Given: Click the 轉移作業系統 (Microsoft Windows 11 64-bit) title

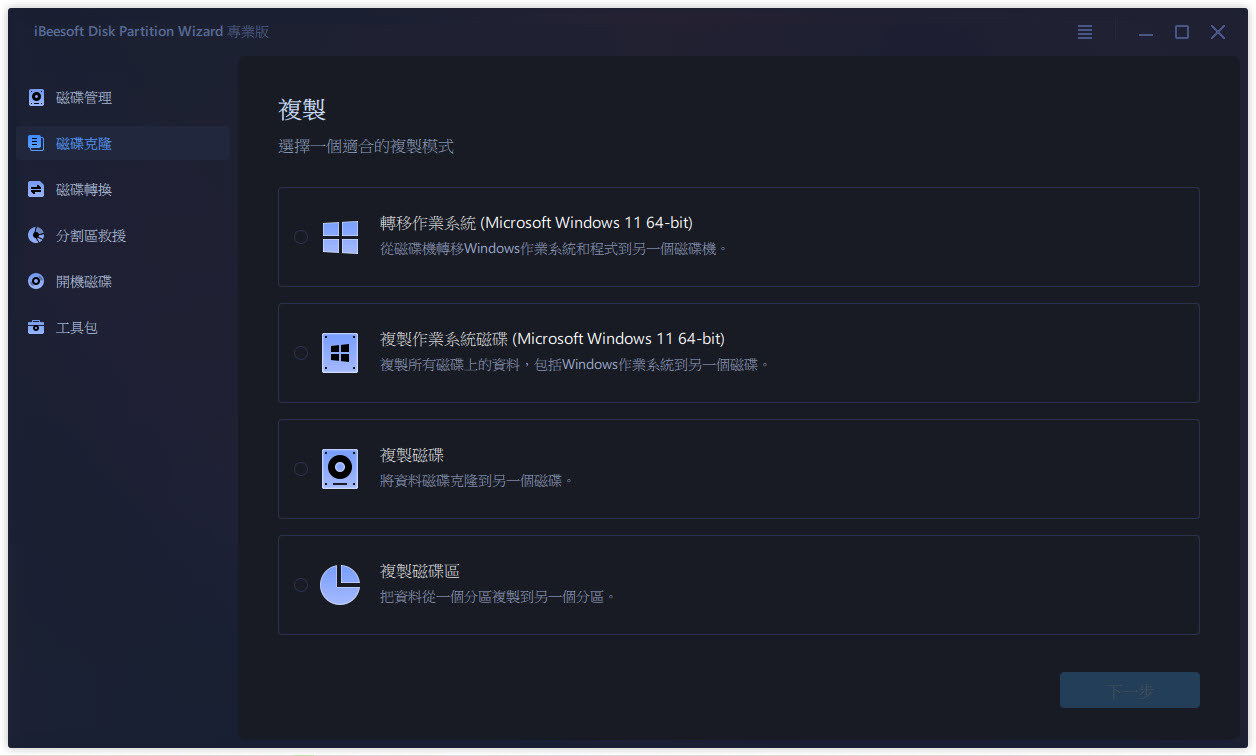Looking at the screenshot, I should point(536,223).
